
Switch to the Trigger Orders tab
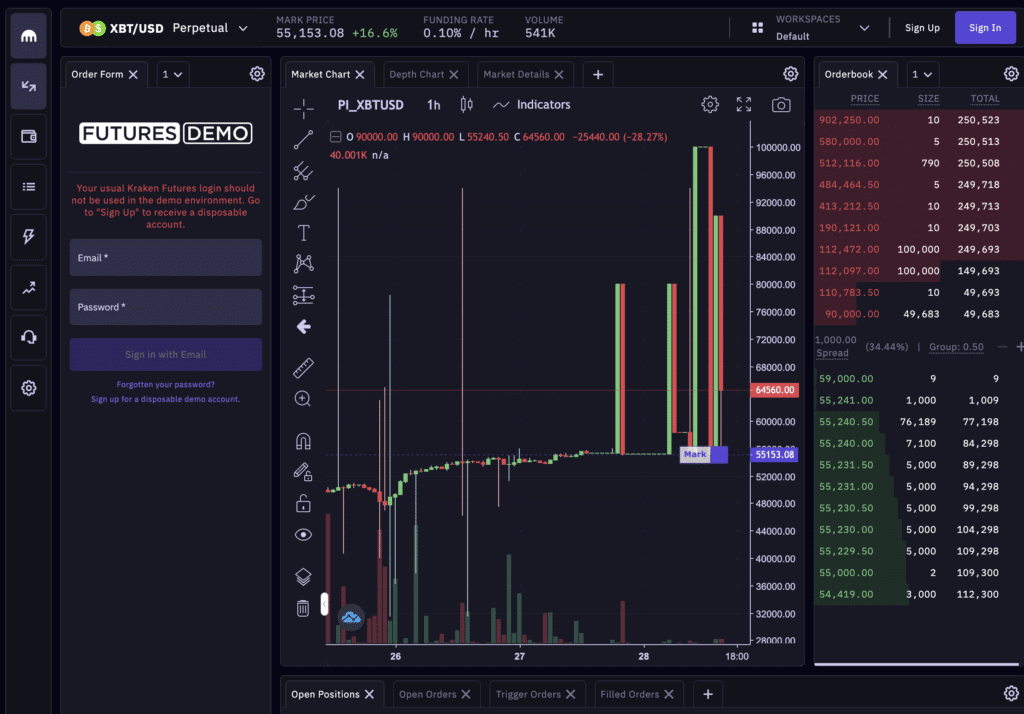[x=528, y=694]
